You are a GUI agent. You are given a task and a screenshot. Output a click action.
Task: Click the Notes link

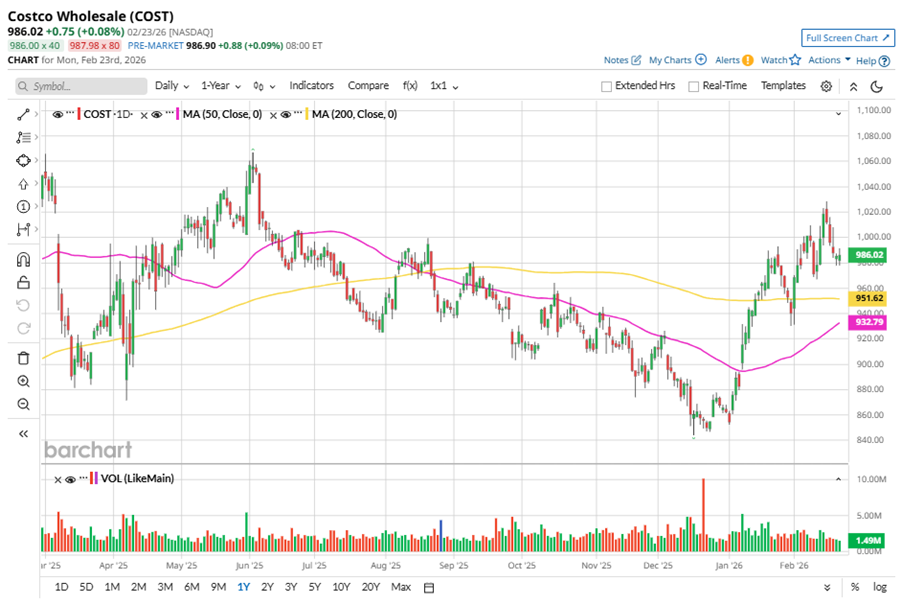pos(622,60)
